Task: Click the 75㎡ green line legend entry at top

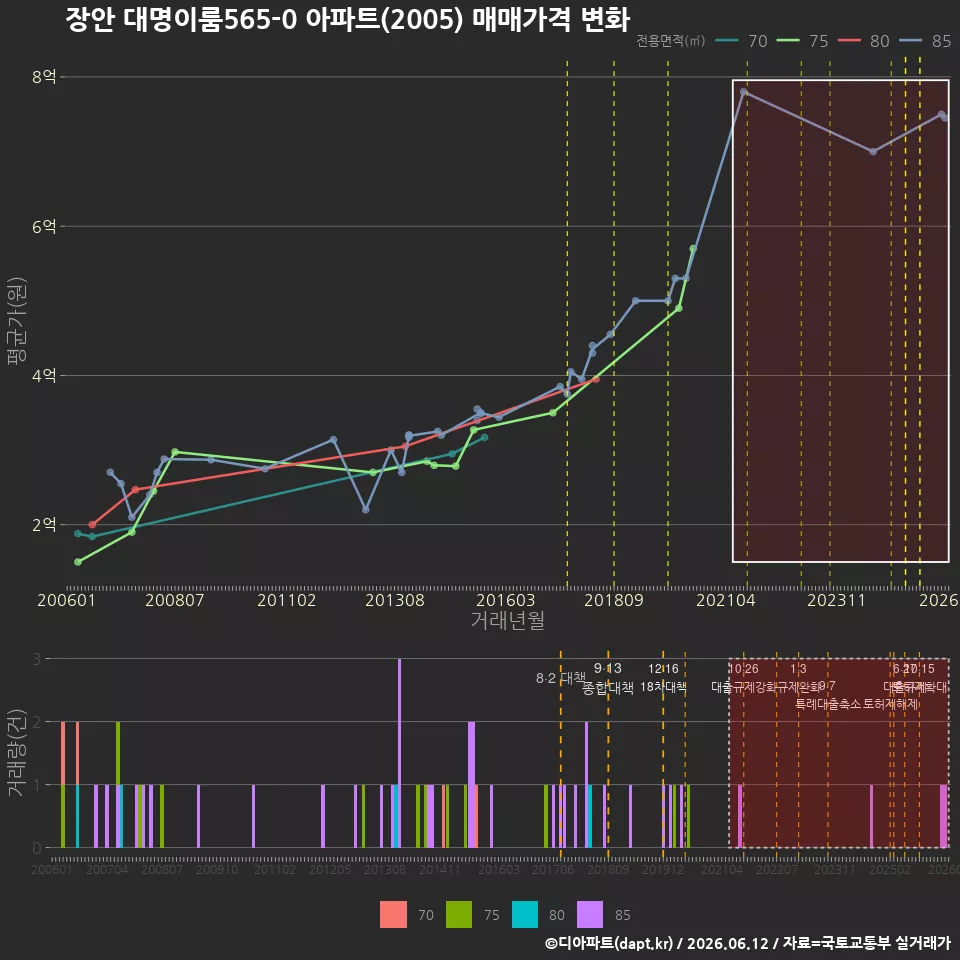Action: [802, 41]
